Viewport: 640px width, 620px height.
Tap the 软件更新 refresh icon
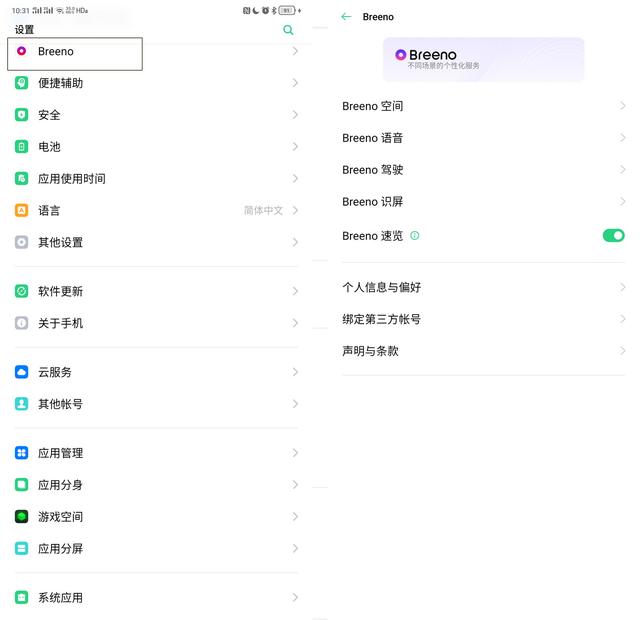(x=21, y=291)
